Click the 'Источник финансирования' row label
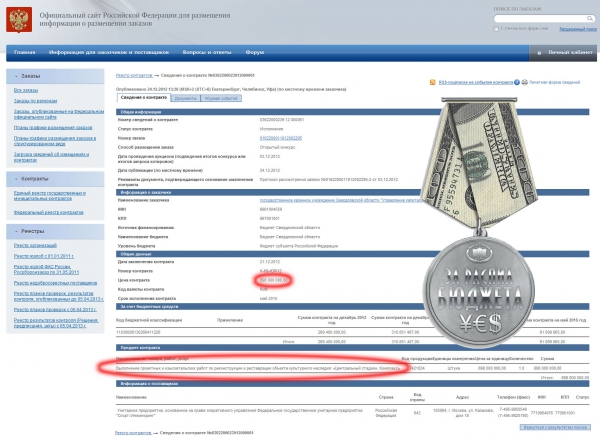Viewport: 600px width, 443px height. (x=146, y=228)
